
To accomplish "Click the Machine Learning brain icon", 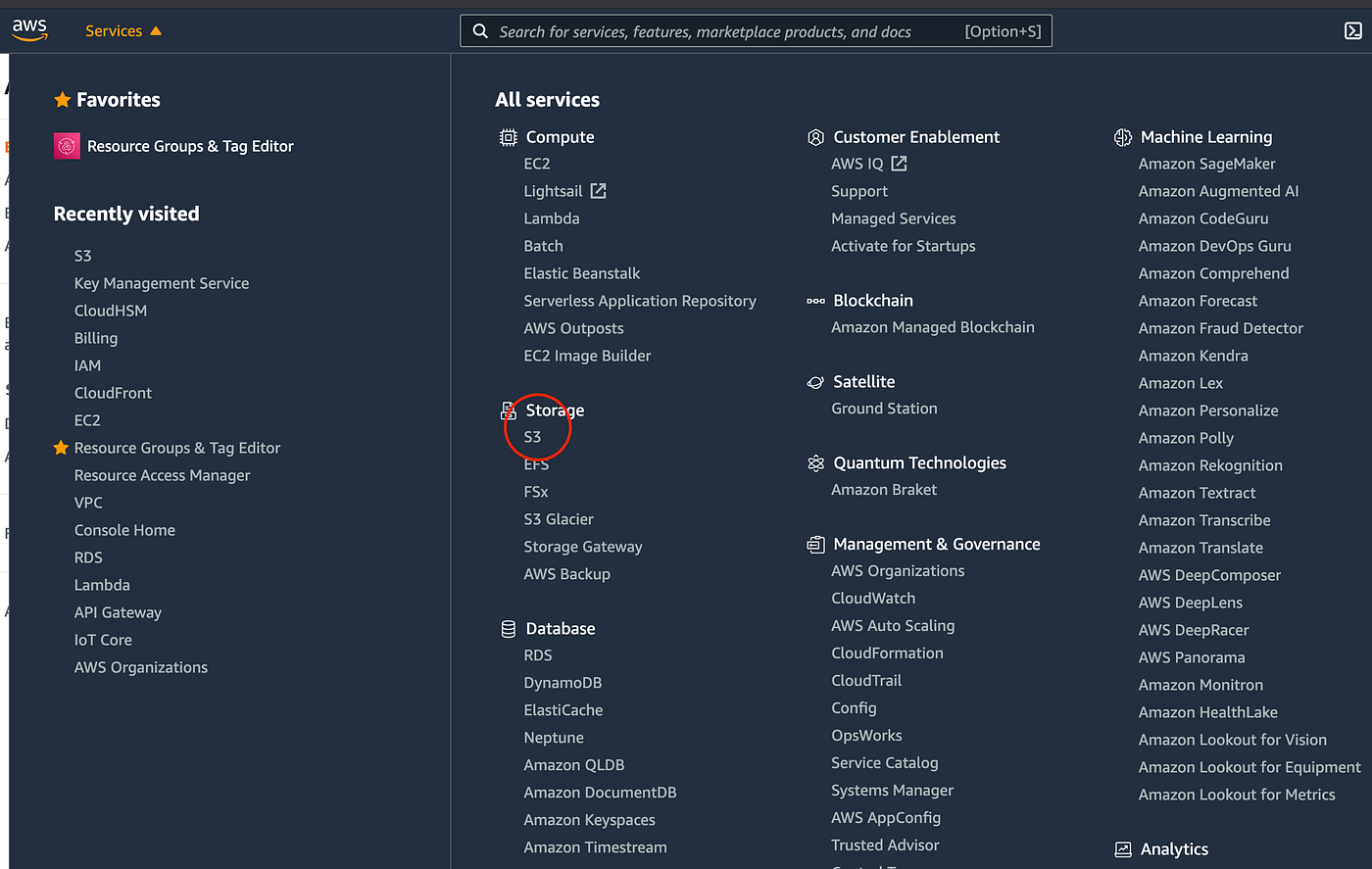I will (1123, 137).
